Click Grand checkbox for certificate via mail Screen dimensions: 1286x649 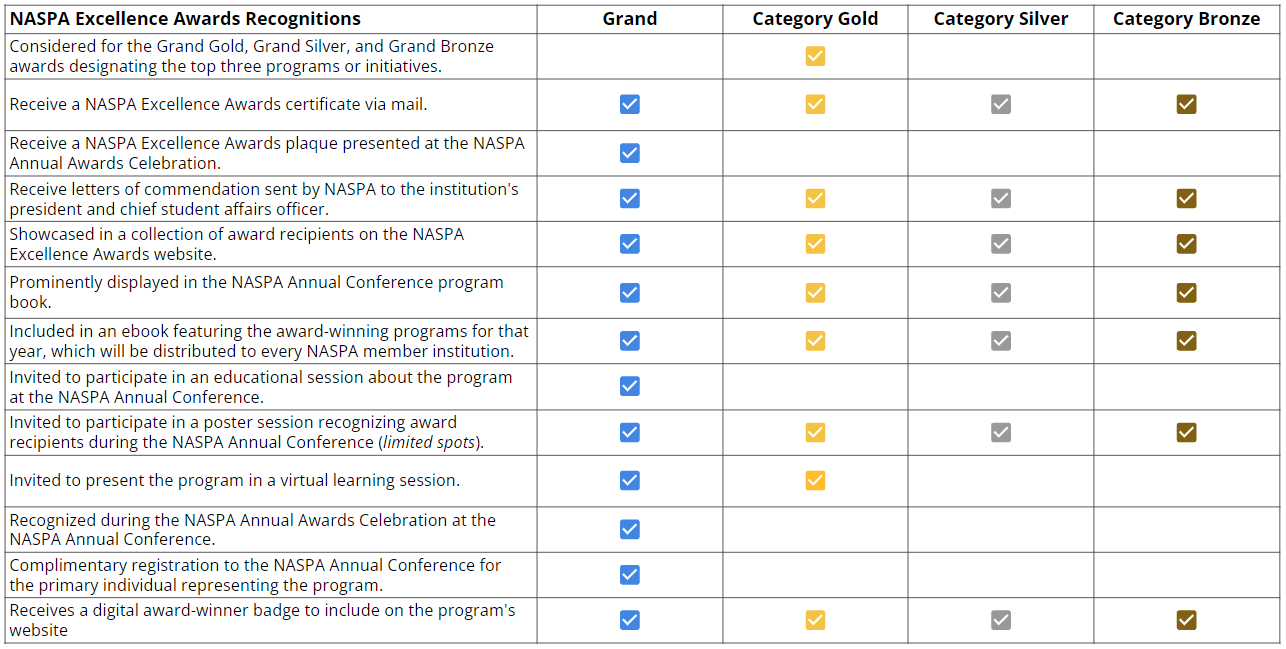tap(629, 104)
